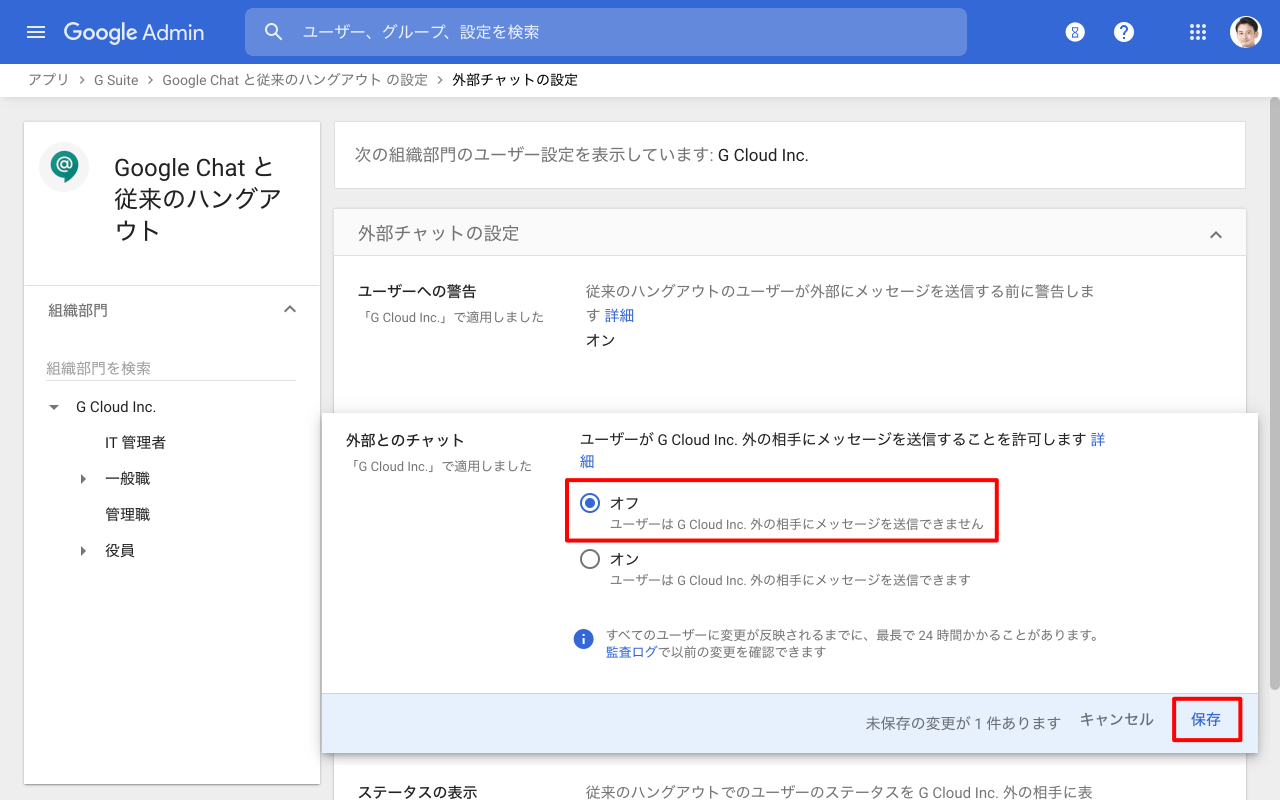Collapse the 組織部門 section
1280x800 pixels.
[x=290, y=310]
